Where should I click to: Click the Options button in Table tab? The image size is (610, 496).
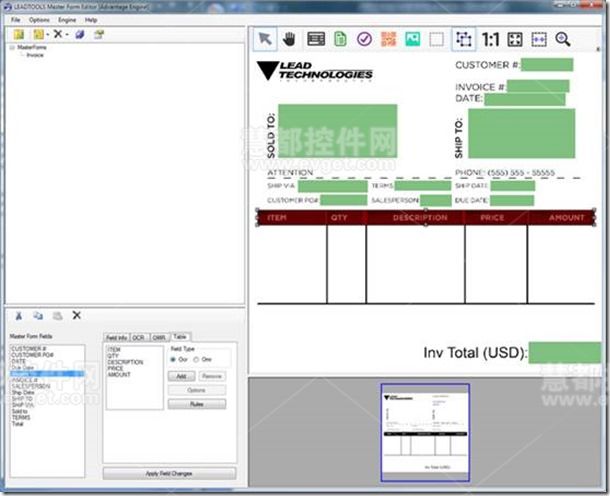tap(196, 390)
